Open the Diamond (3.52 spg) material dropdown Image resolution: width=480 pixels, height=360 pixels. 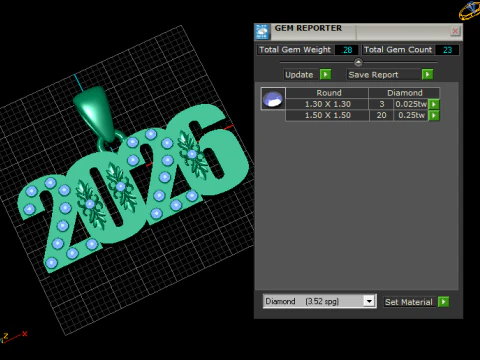click(369, 301)
